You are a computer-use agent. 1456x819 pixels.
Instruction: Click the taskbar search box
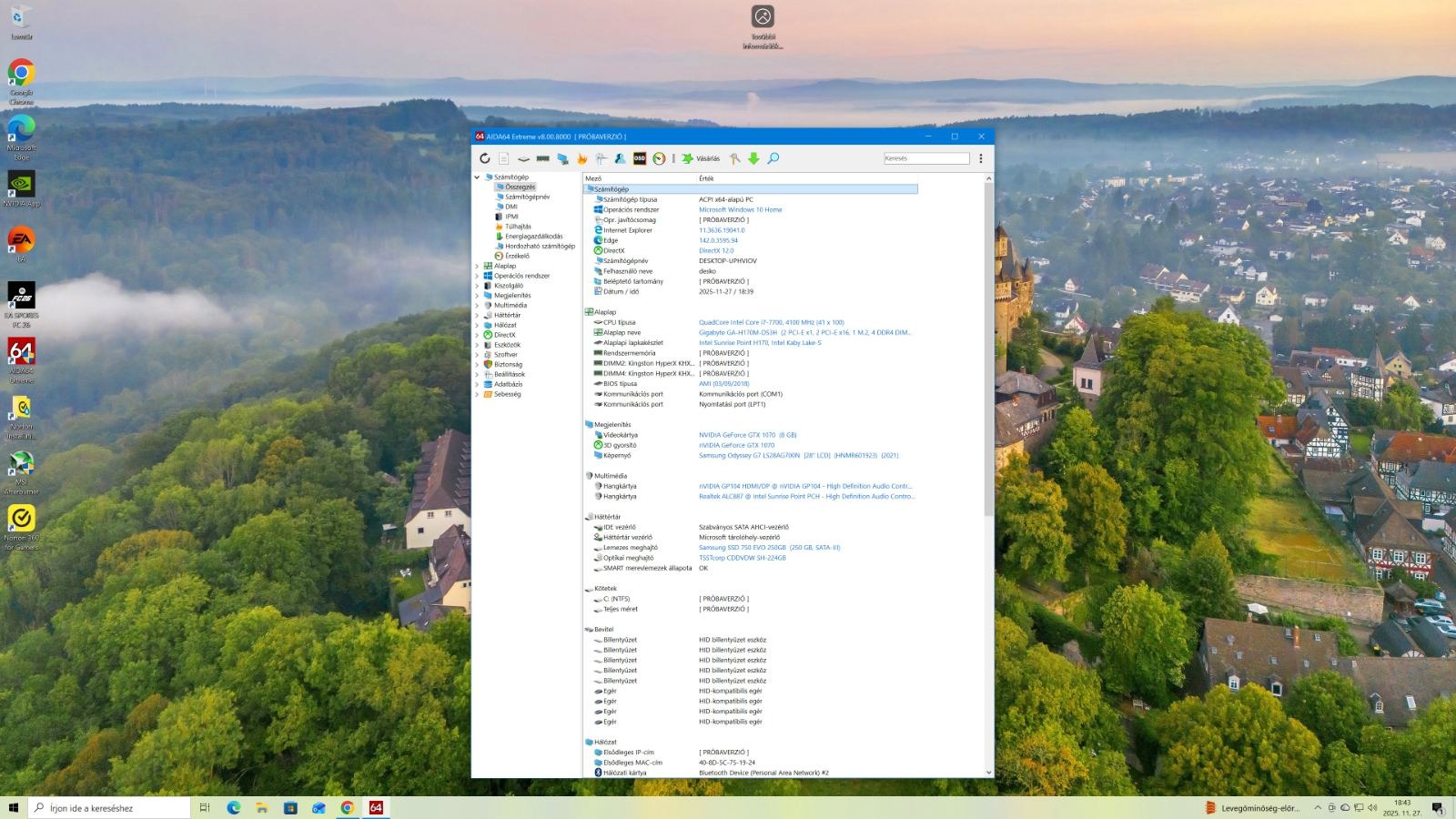click(109, 807)
